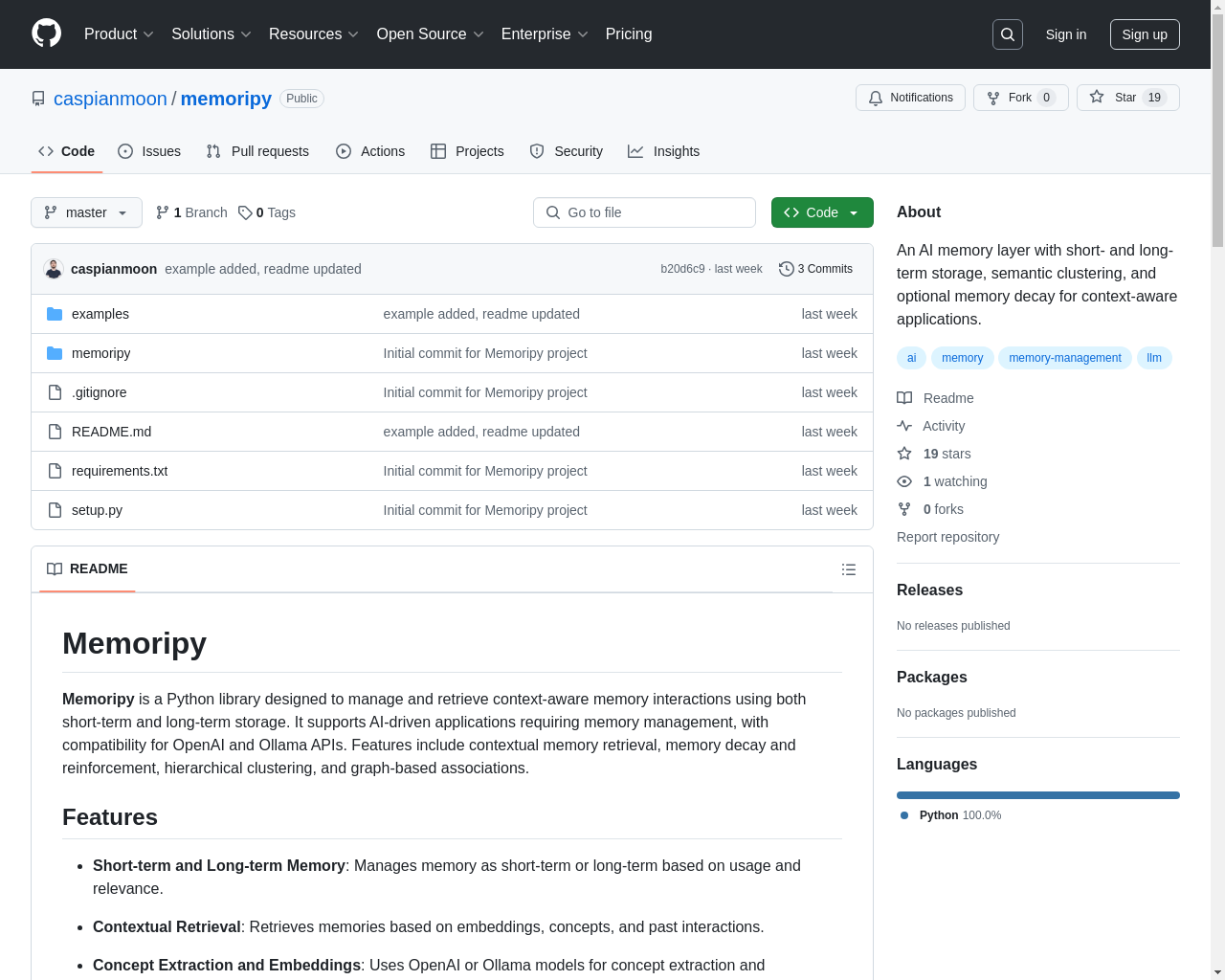Click the tag icon next to 0 Tags
The height and width of the screenshot is (980, 1225).
tap(245, 212)
